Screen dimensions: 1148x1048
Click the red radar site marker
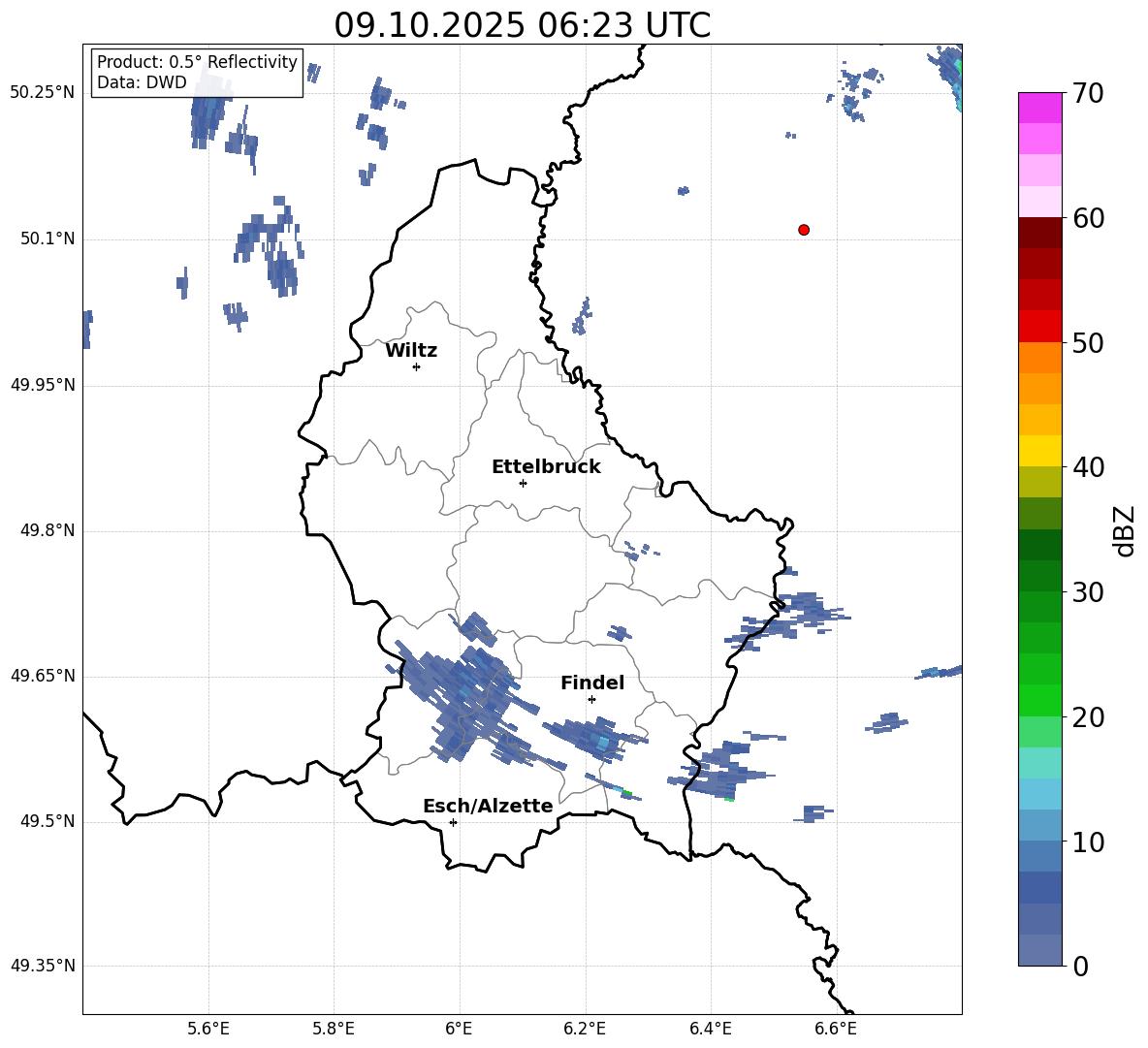click(x=804, y=230)
